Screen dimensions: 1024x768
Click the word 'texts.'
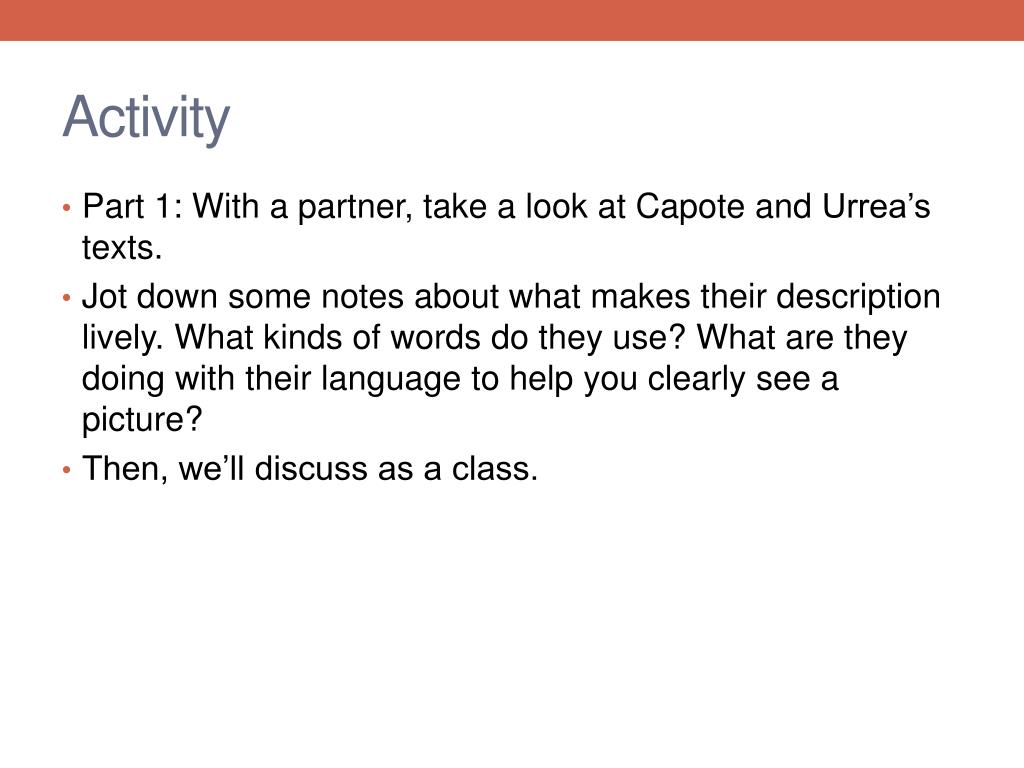(x=122, y=248)
